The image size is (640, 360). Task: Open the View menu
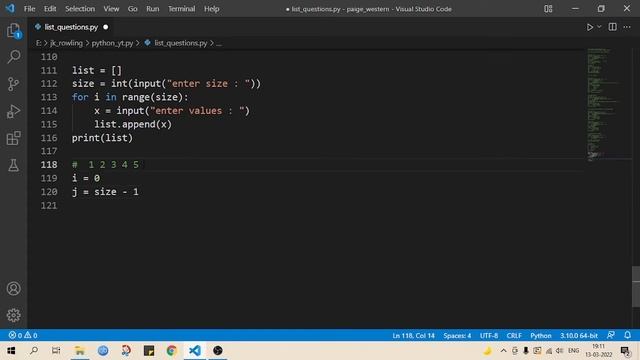(x=111, y=9)
